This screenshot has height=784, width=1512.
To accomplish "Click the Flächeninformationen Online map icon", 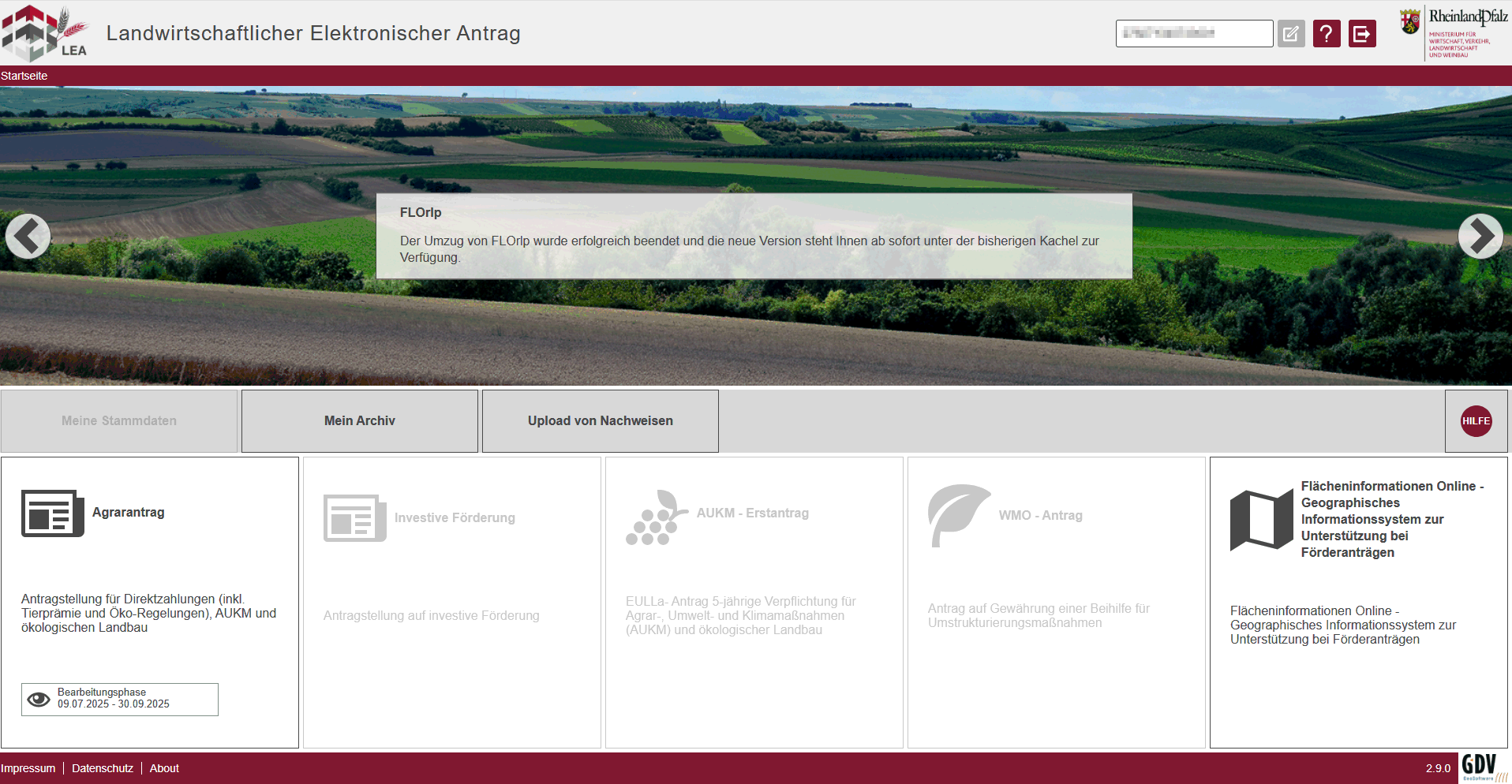I will [1261, 520].
